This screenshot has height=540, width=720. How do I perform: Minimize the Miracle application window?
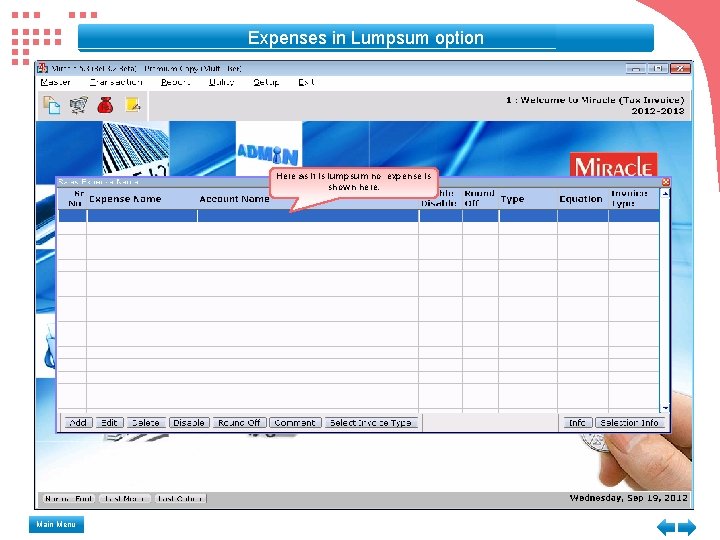(x=636, y=68)
